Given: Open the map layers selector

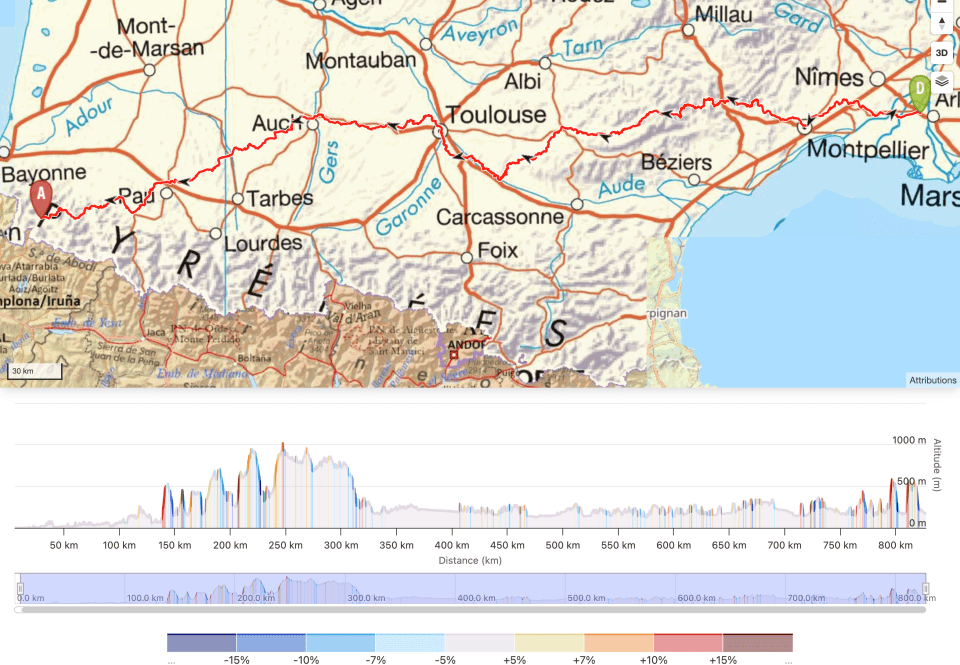Looking at the screenshot, I should [x=941, y=82].
